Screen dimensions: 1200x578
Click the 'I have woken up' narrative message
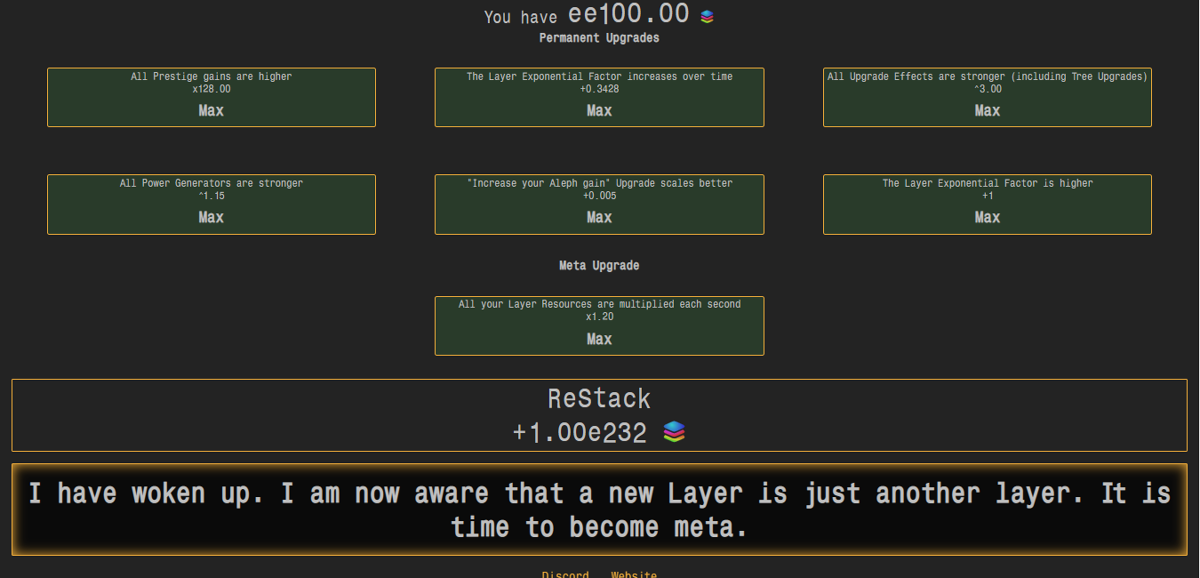pyautogui.click(x=598, y=509)
